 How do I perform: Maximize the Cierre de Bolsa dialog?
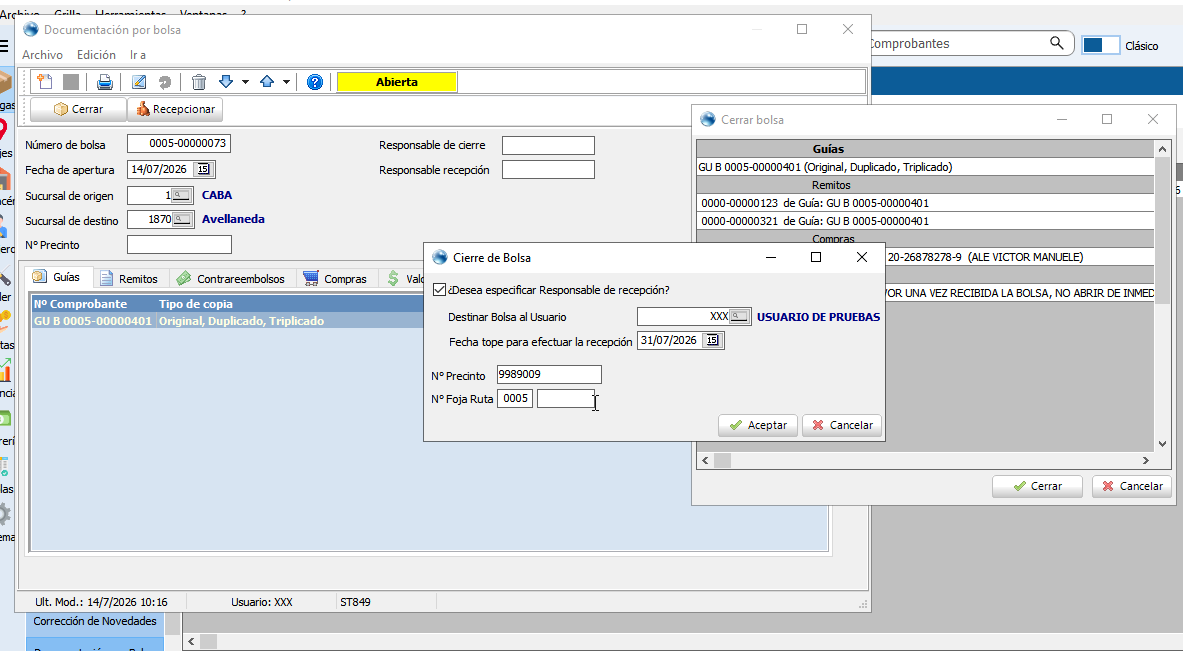(x=816, y=257)
